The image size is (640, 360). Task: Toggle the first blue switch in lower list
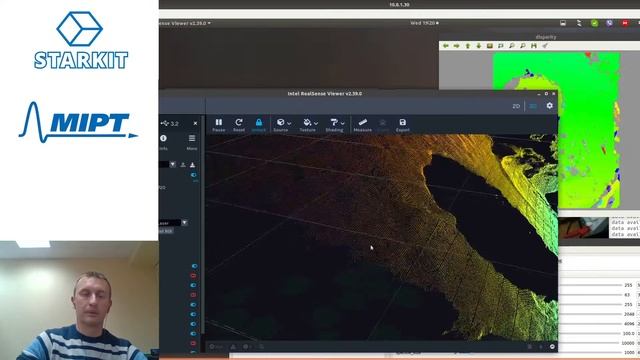pyautogui.click(x=194, y=266)
